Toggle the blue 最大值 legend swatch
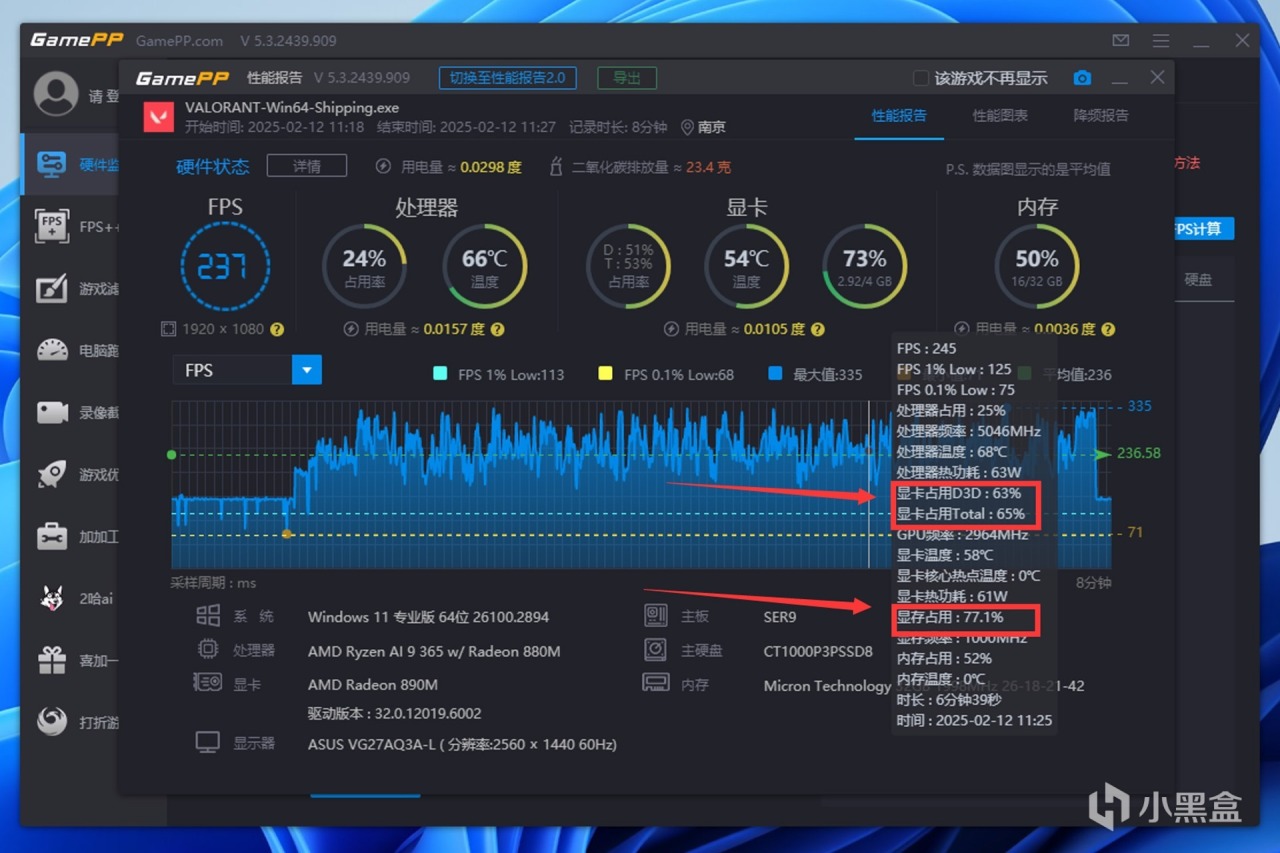The width and height of the screenshot is (1280, 853). point(775,374)
